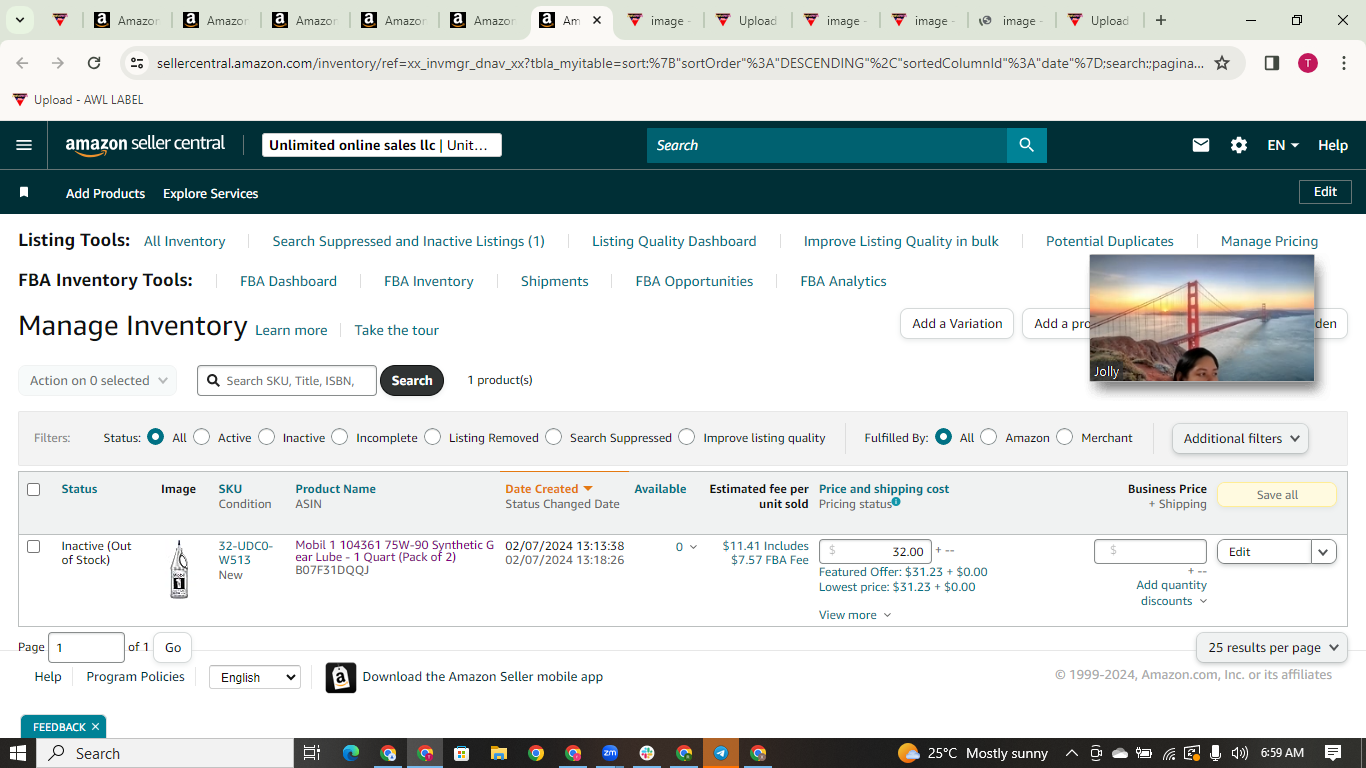Open the Manage Pricing tool

[1269, 241]
